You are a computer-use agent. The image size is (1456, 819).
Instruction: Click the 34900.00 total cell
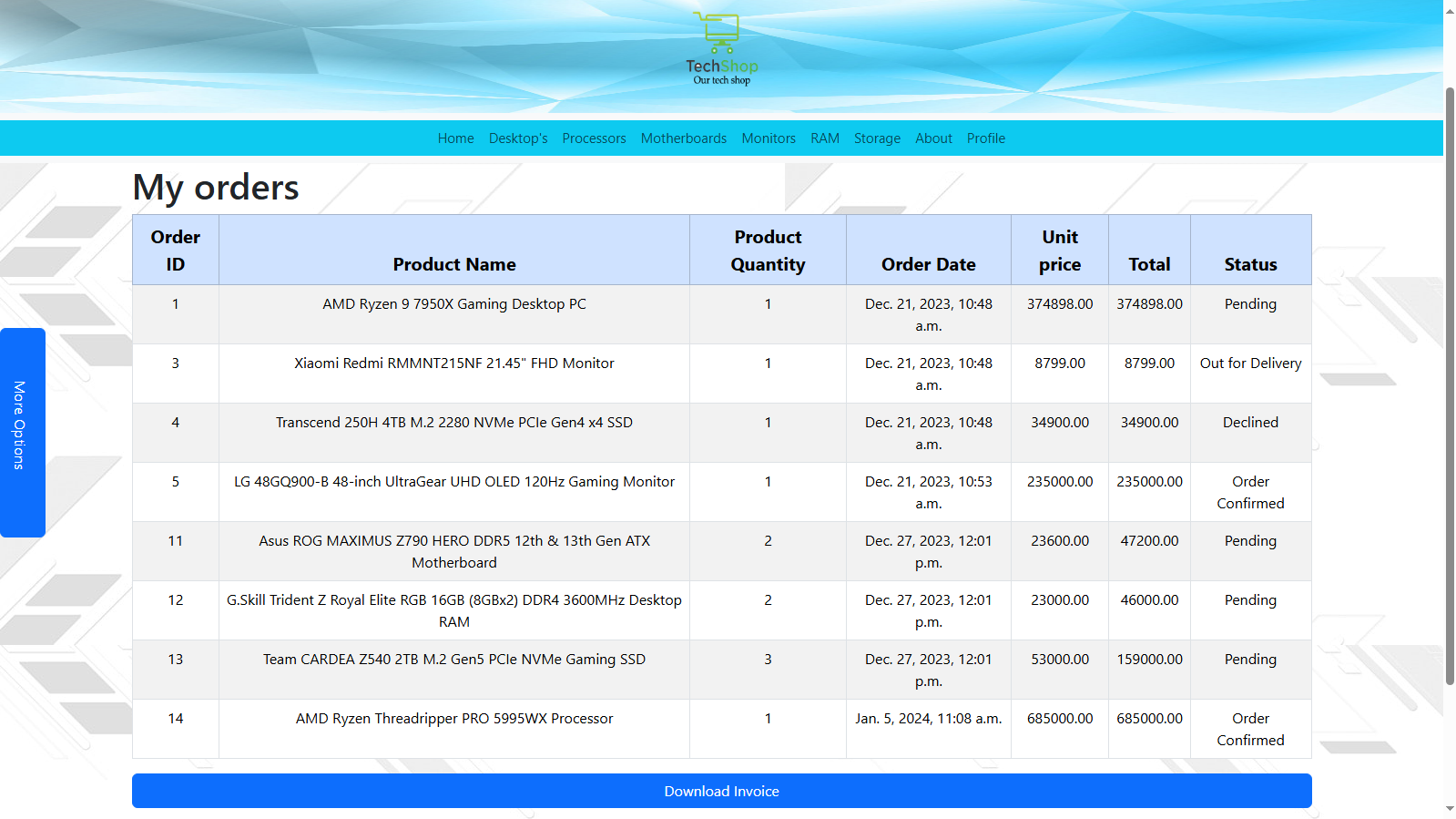tap(1149, 433)
